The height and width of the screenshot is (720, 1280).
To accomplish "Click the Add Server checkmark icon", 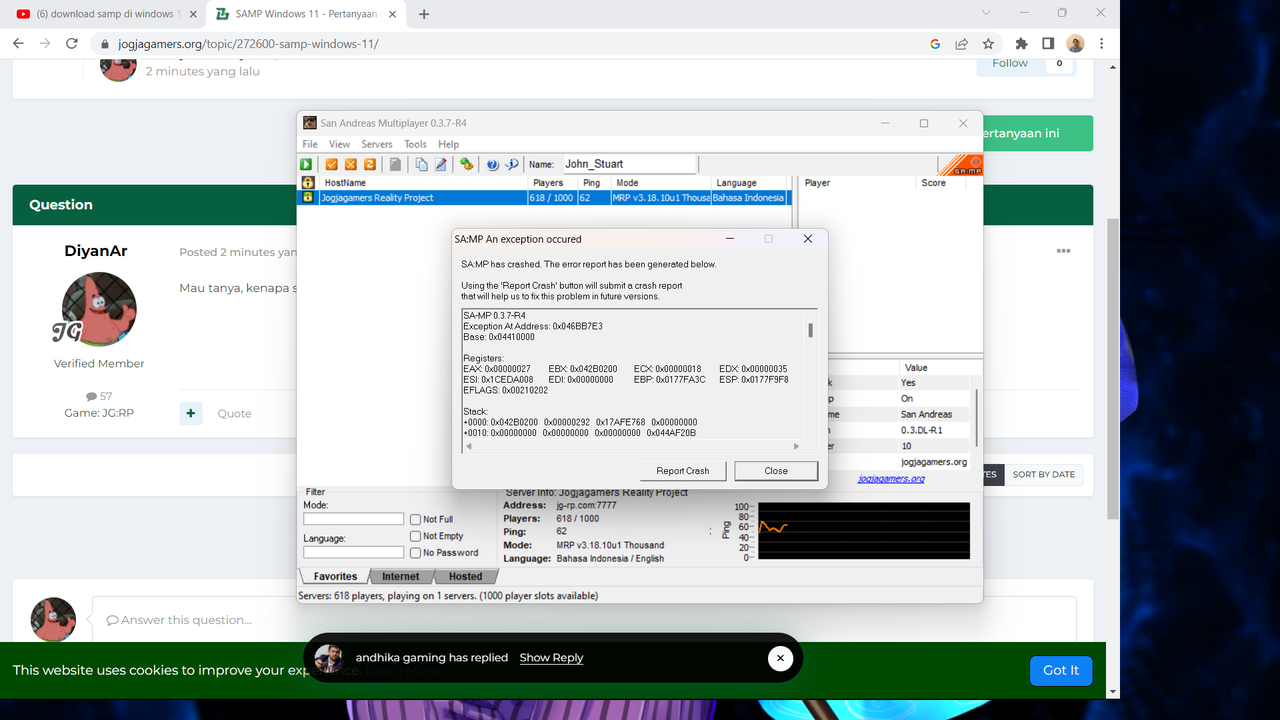I will (x=332, y=164).
